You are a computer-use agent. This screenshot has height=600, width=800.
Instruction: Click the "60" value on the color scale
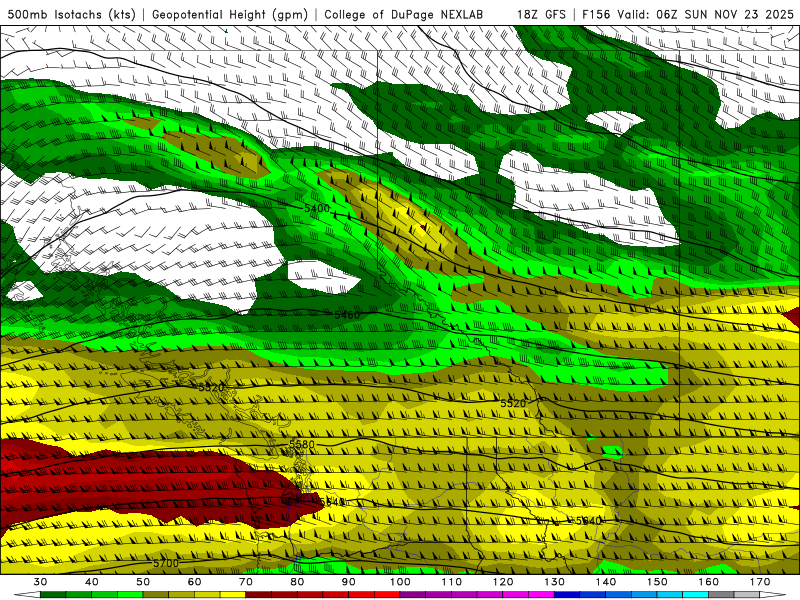(x=194, y=582)
